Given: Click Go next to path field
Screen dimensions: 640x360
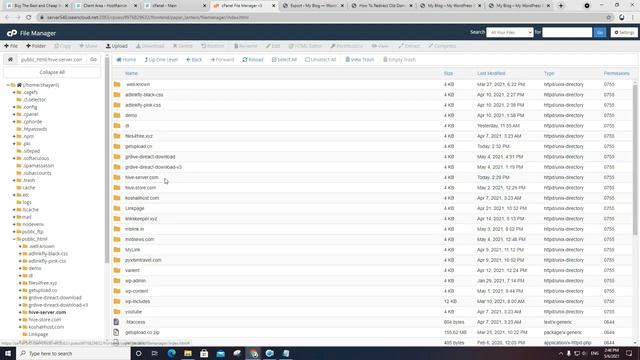Looking at the screenshot, I should click(93, 60).
